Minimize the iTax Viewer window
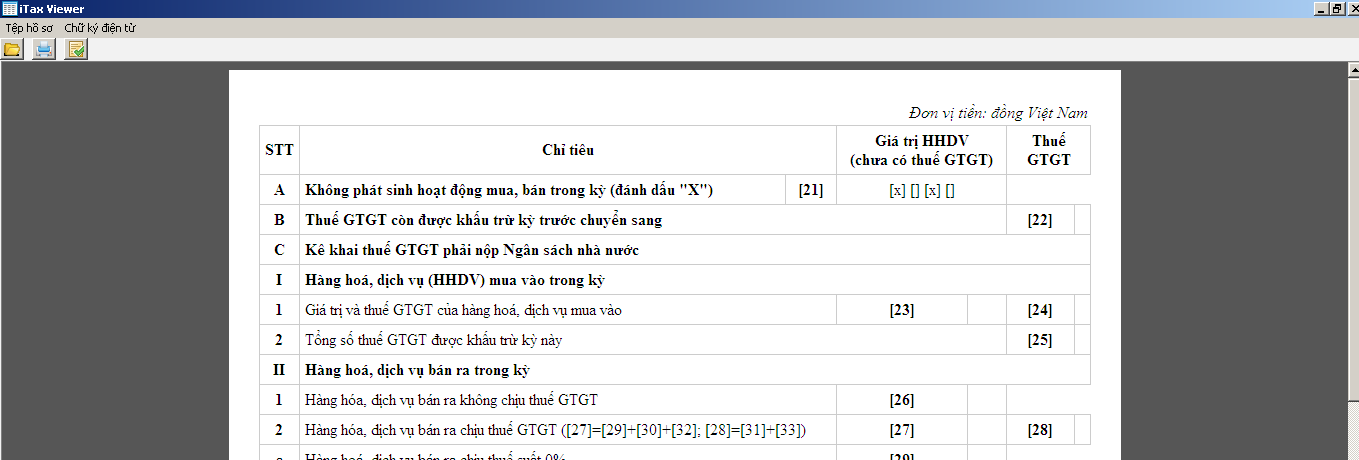This screenshot has width=1359, height=460. (1322, 9)
